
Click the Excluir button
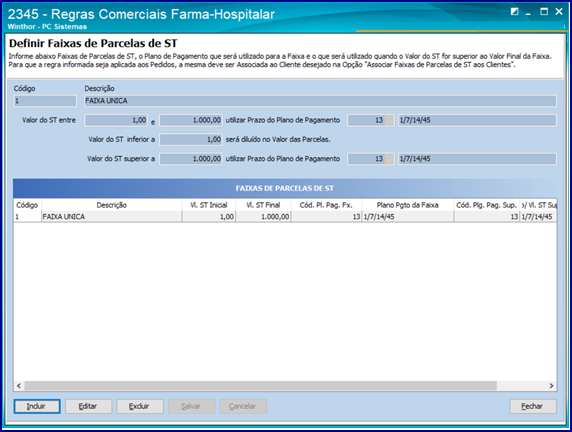tap(140, 406)
